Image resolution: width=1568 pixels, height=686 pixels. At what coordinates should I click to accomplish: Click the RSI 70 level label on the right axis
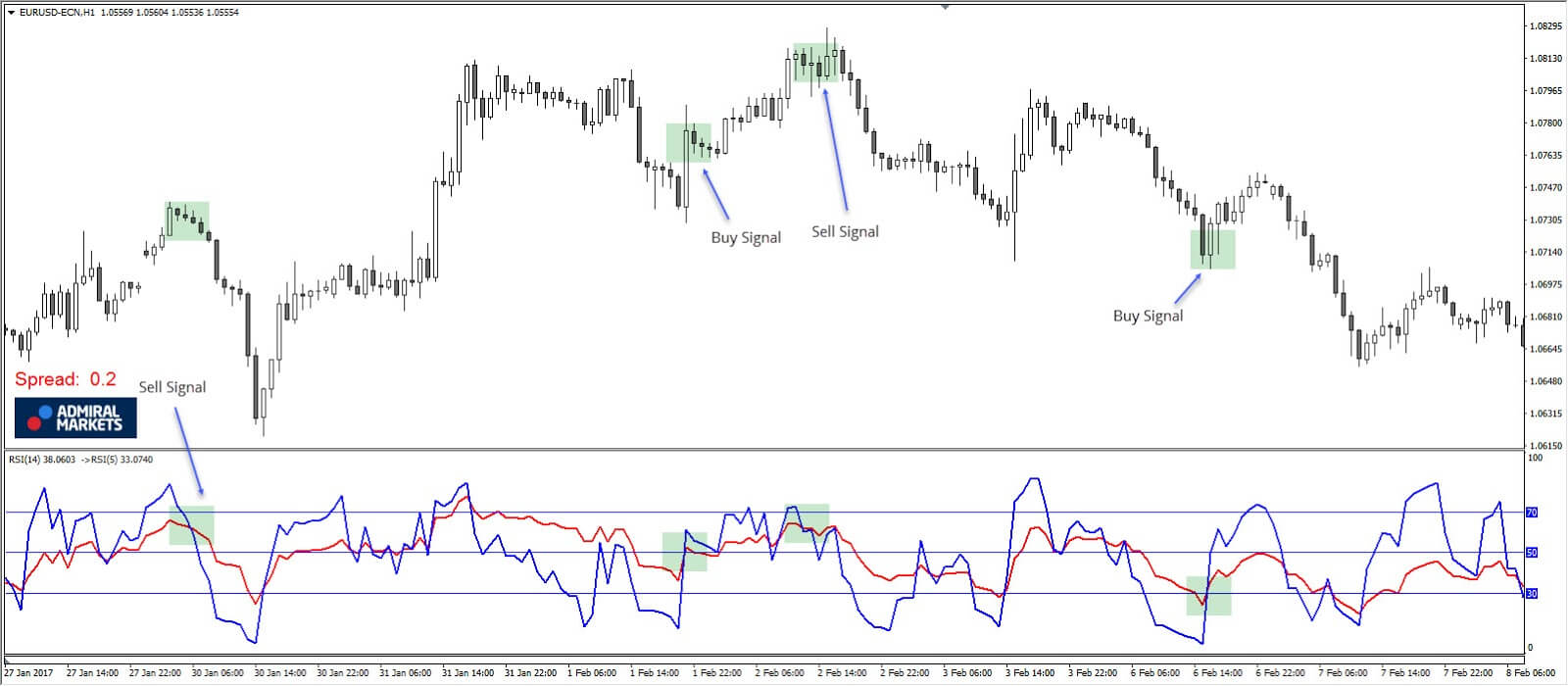tap(1532, 513)
